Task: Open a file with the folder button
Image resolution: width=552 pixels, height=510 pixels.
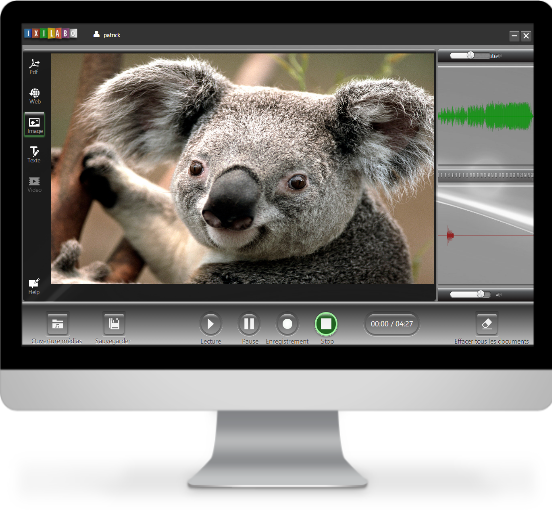Action: 58,324
